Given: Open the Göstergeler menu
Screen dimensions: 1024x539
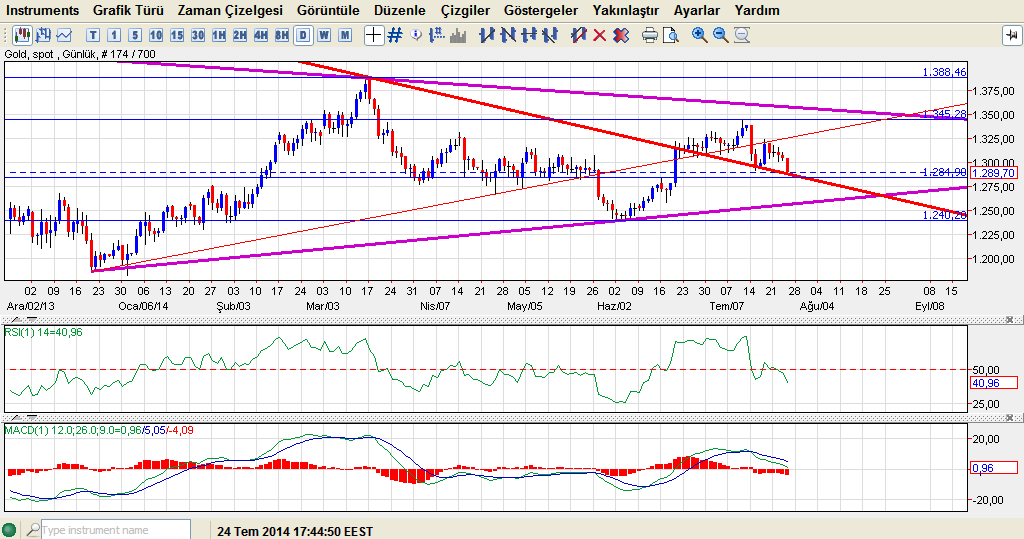Looking at the screenshot, I should pyautogui.click(x=541, y=10).
